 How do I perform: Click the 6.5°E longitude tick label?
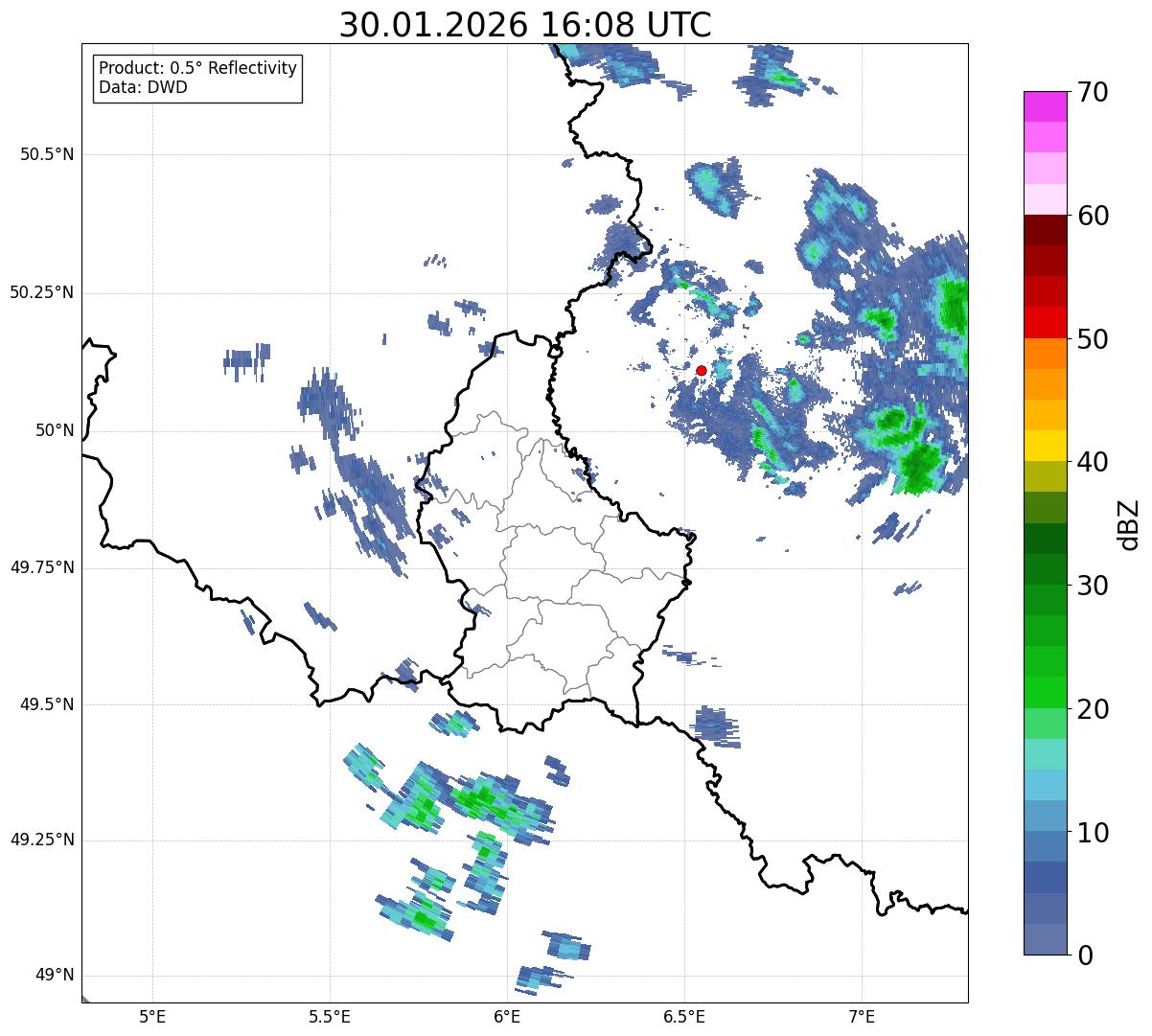click(x=684, y=1016)
